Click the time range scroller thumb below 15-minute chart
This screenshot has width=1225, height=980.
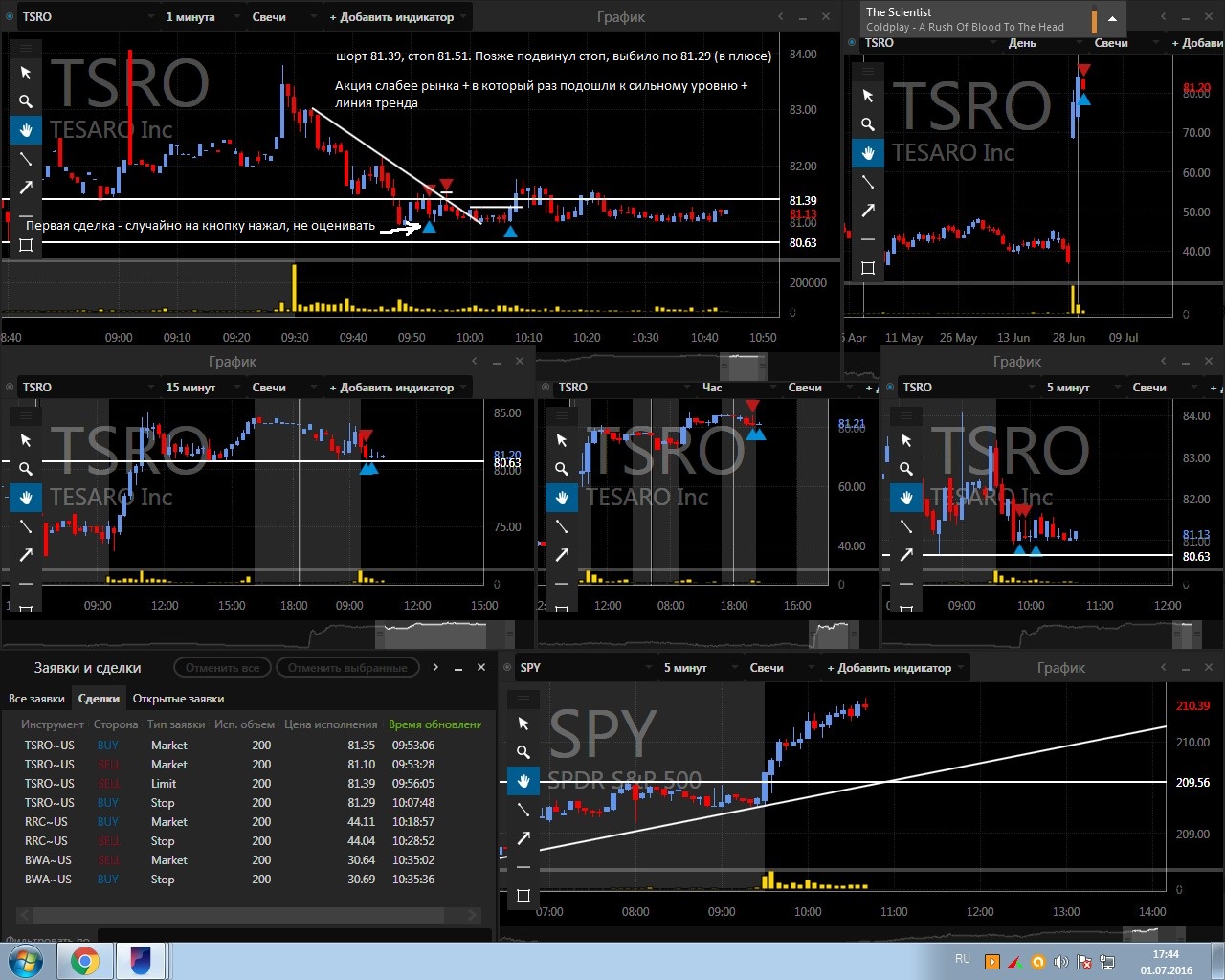[444, 634]
